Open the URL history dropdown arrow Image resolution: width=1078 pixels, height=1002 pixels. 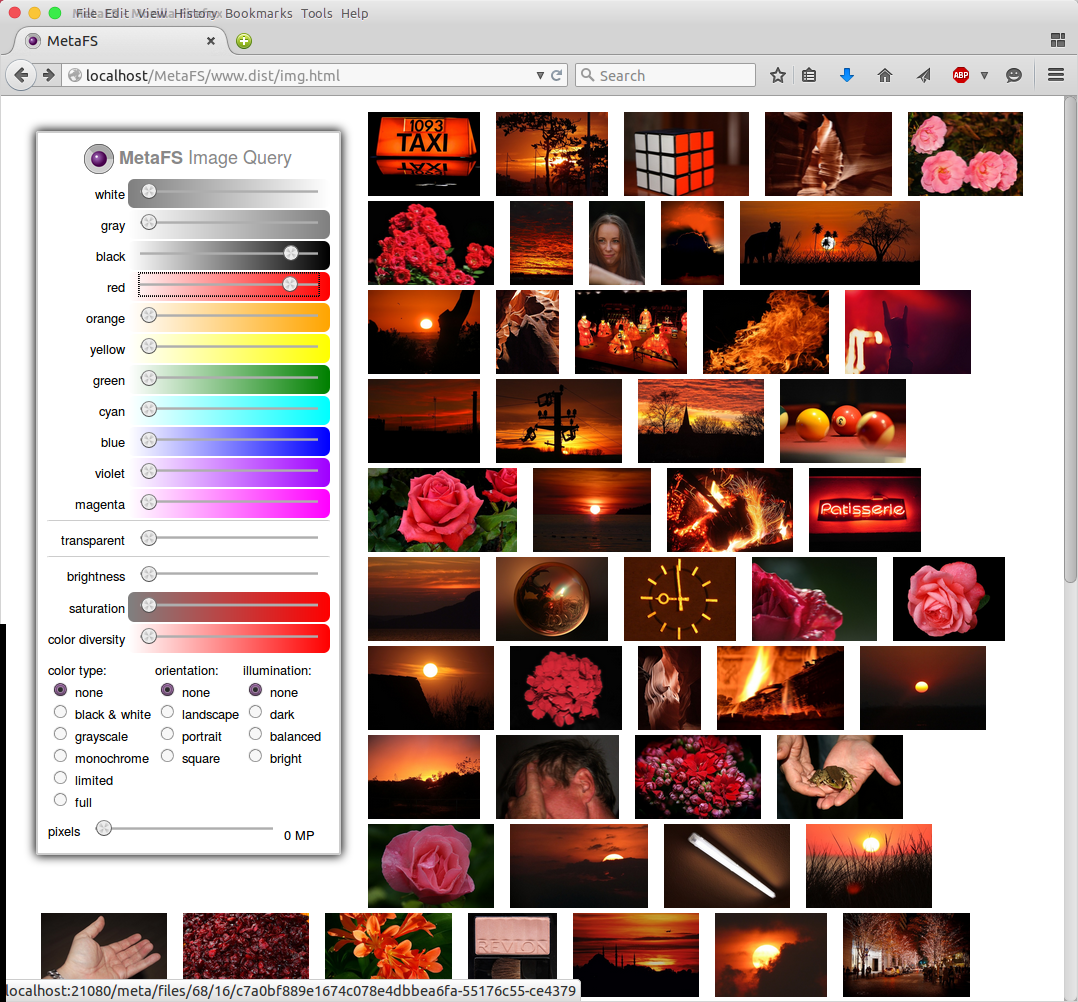(x=540, y=76)
